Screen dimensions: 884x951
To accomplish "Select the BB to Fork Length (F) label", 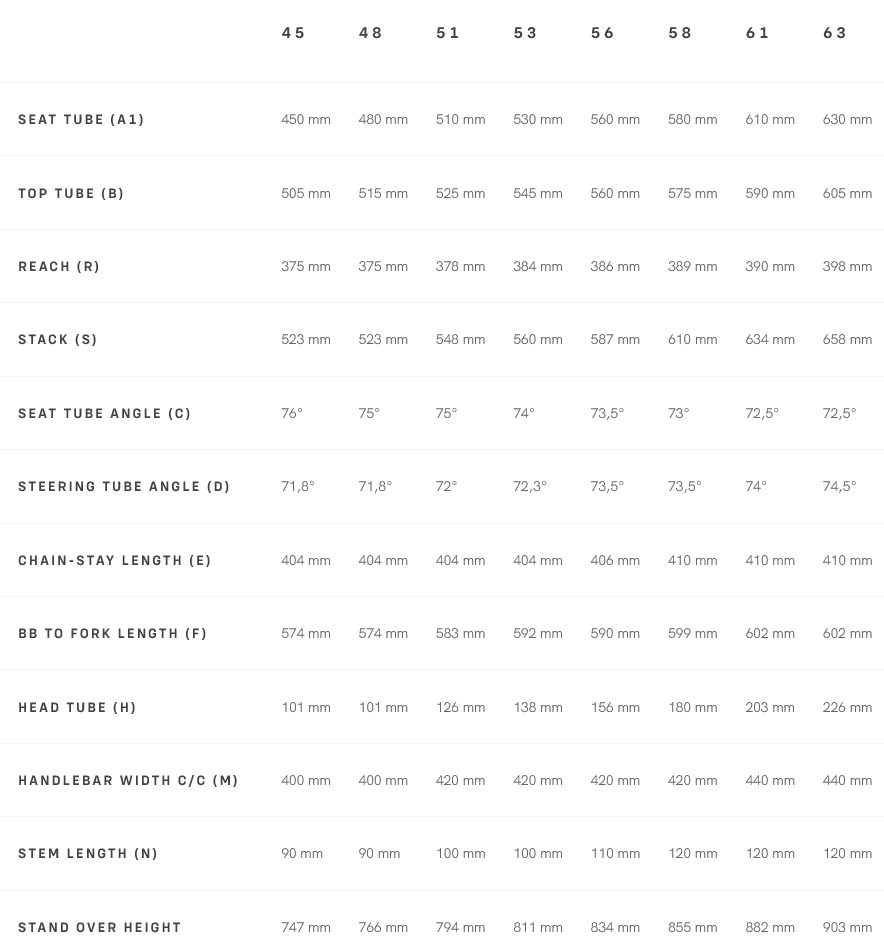I will pyautogui.click(x=112, y=634).
